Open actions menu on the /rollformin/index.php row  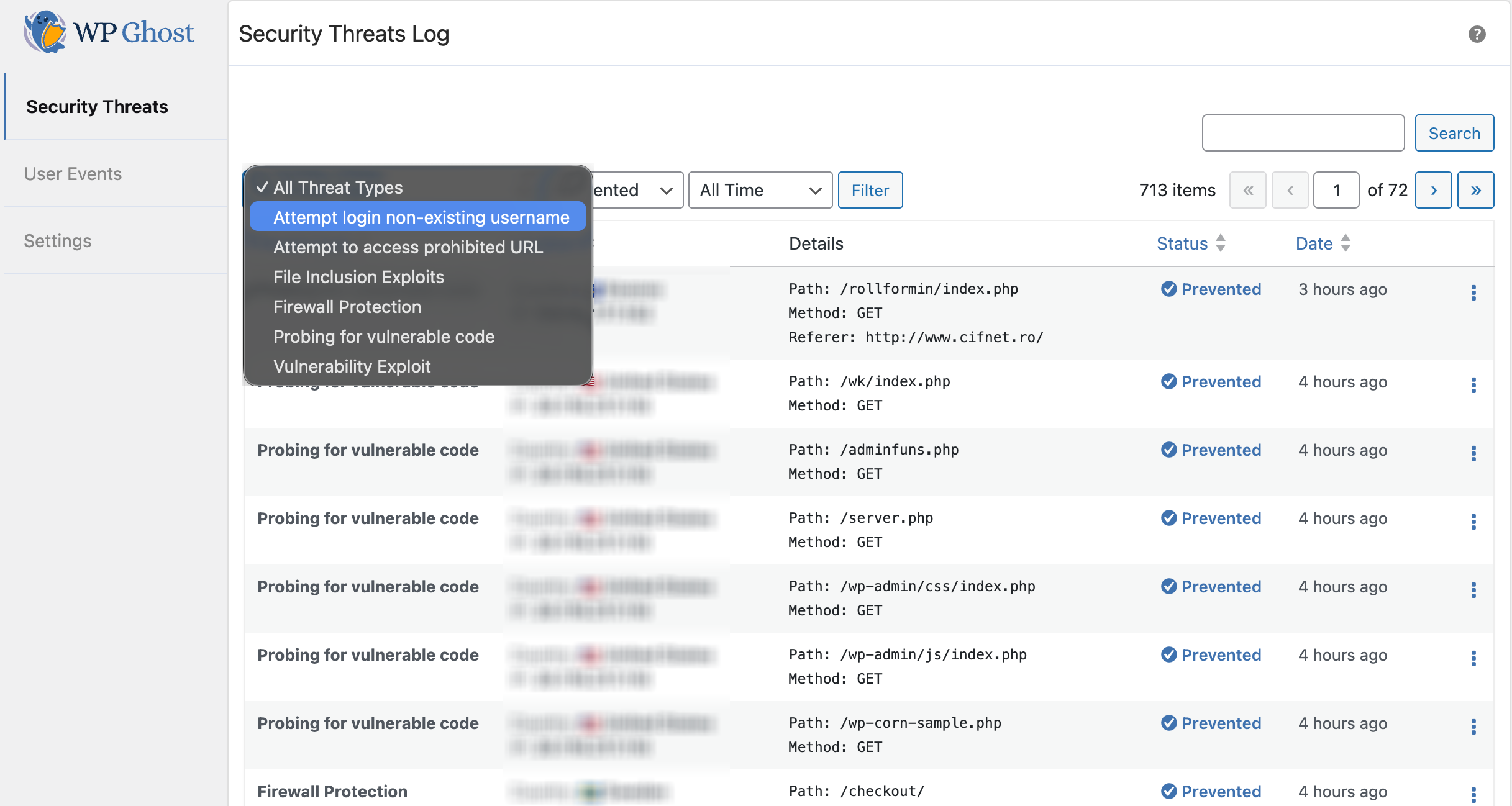pos(1473,292)
